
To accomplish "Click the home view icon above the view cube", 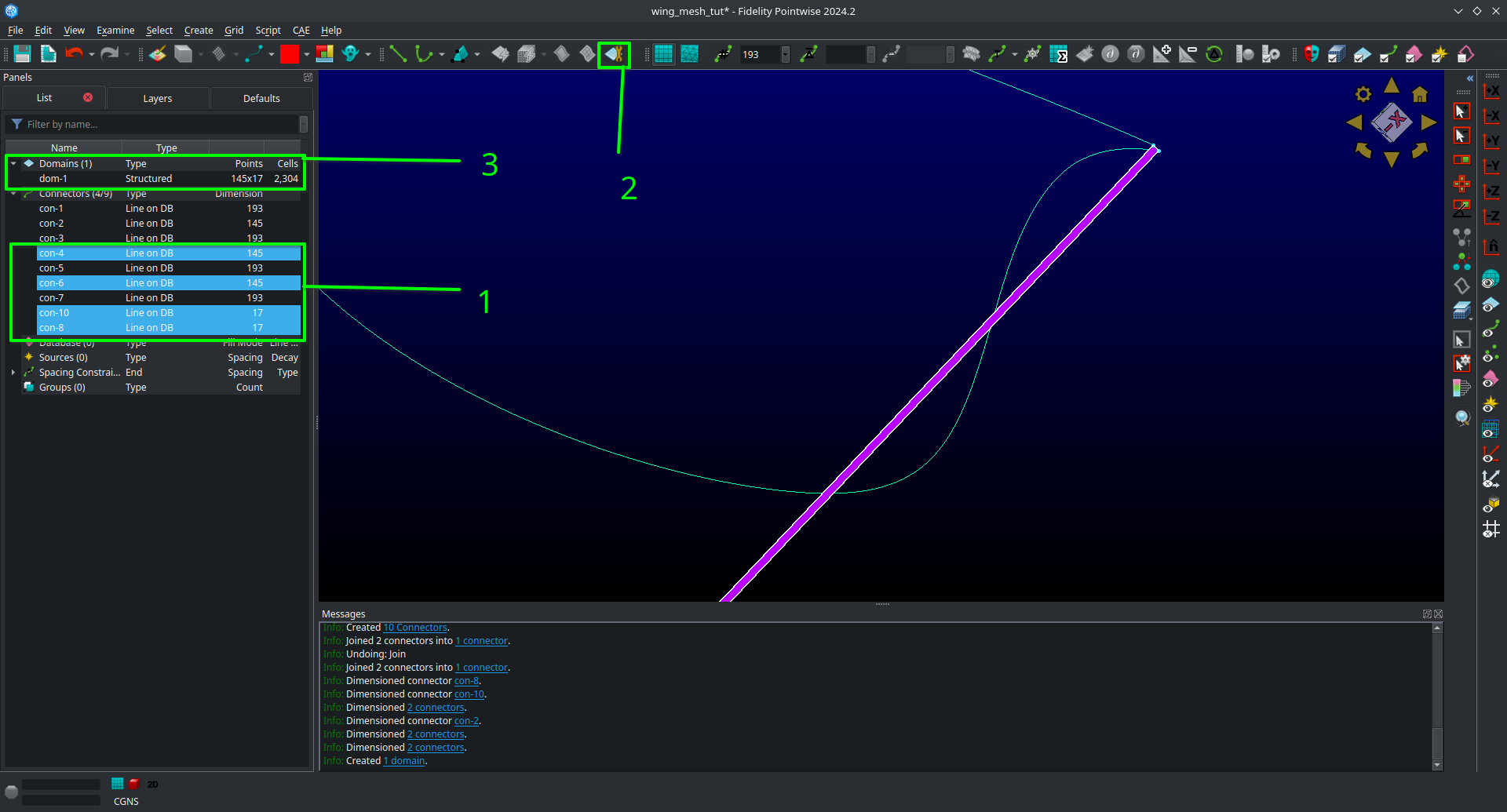I will click(x=1419, y=94).
